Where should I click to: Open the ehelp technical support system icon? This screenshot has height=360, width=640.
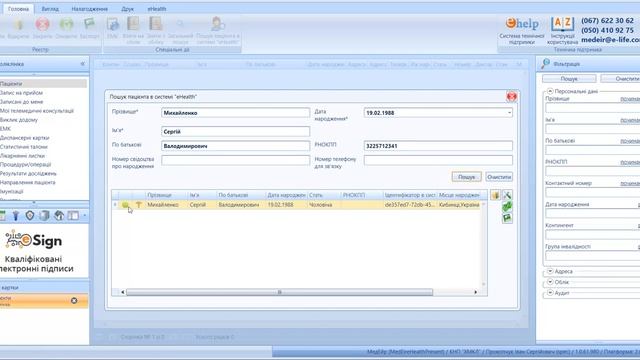click(x=522, y=24)
